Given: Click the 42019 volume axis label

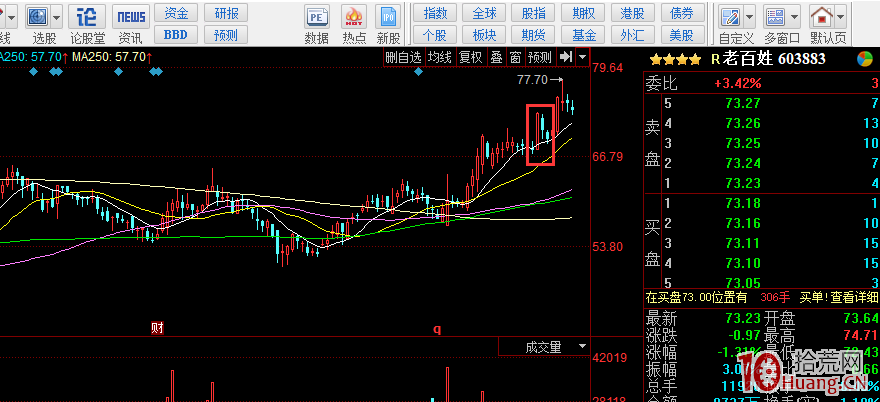Looking at the screenshot, I should click(610, 358).
